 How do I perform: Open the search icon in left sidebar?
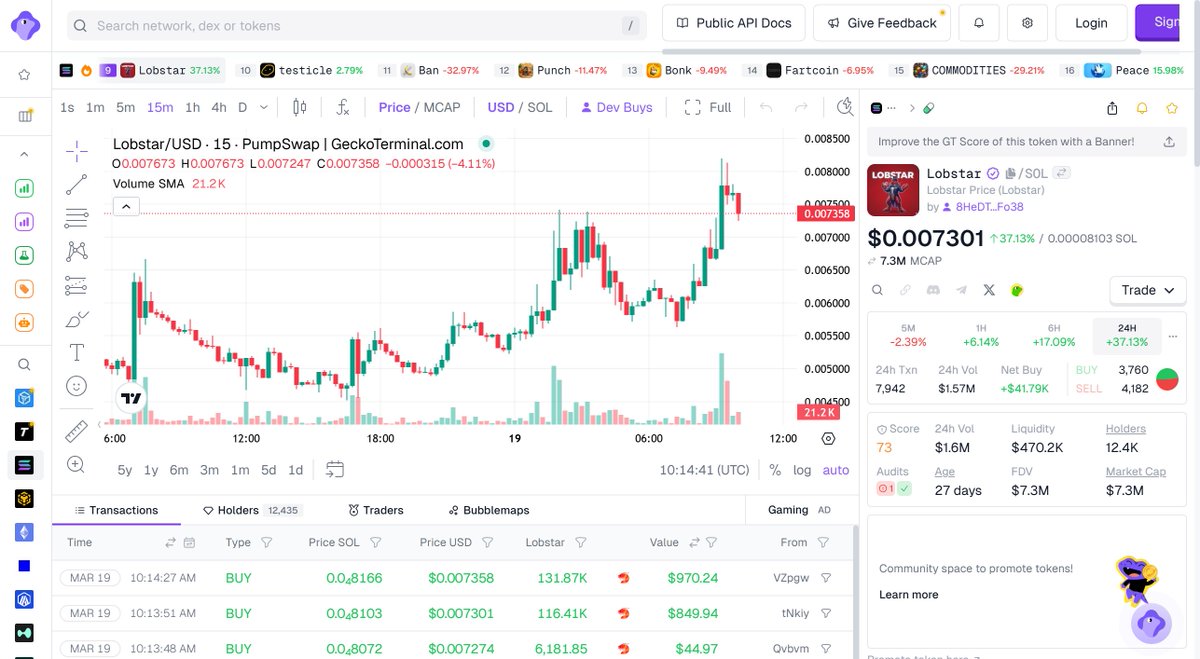tap(25, 365)
